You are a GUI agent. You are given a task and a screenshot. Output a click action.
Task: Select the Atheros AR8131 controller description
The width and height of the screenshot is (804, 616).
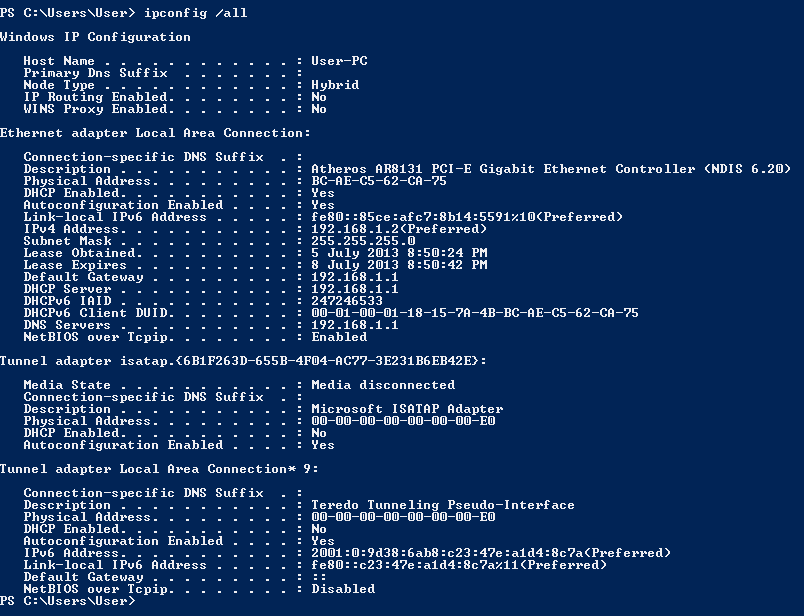551,169
